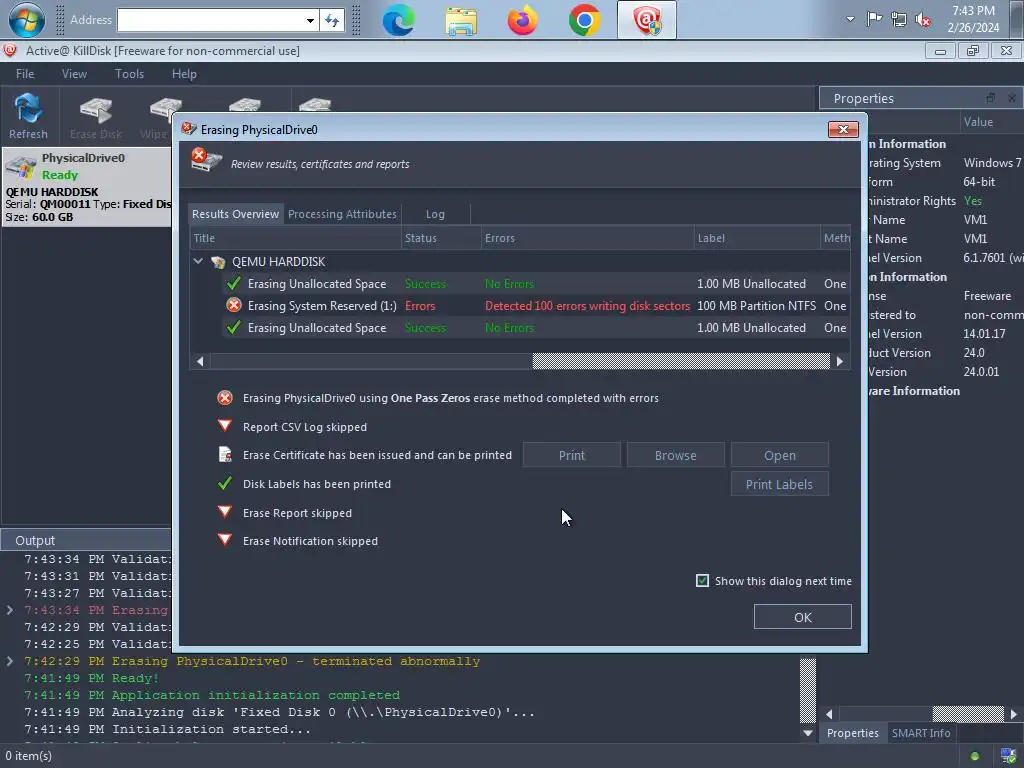1024x768 pixels.
Task: Click the Open certificate button
Action: (780, 455)
